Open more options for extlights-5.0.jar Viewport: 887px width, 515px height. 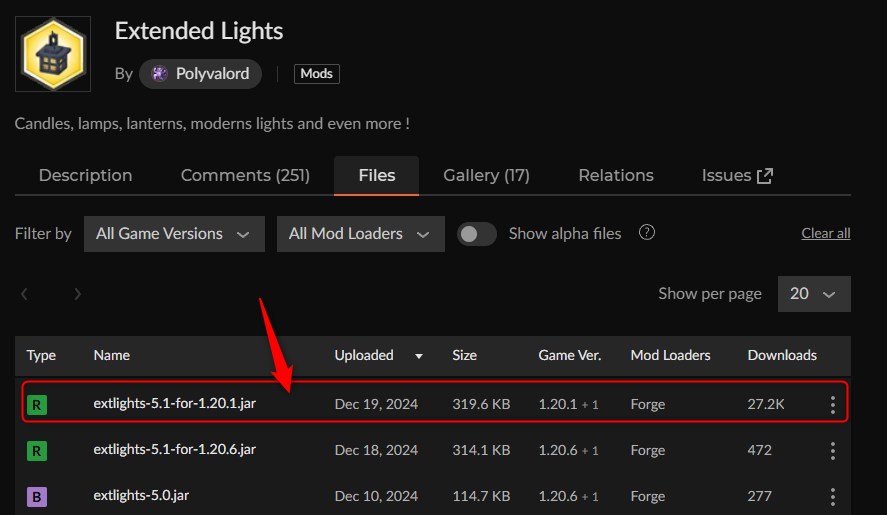(x=833, y=497)
